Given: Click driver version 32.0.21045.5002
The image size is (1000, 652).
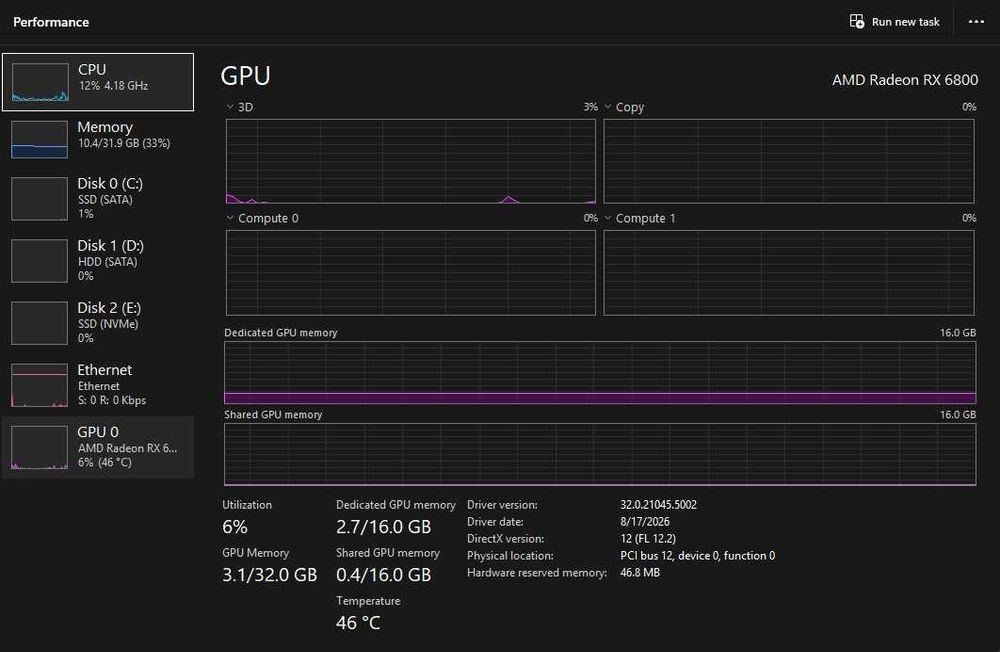Looking at the screenshot, I should tap(658, 505).
